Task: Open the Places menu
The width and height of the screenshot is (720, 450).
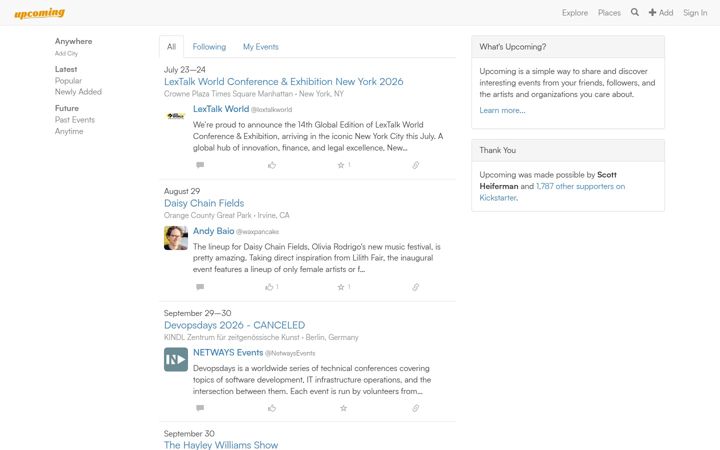Action: (609, 13)
